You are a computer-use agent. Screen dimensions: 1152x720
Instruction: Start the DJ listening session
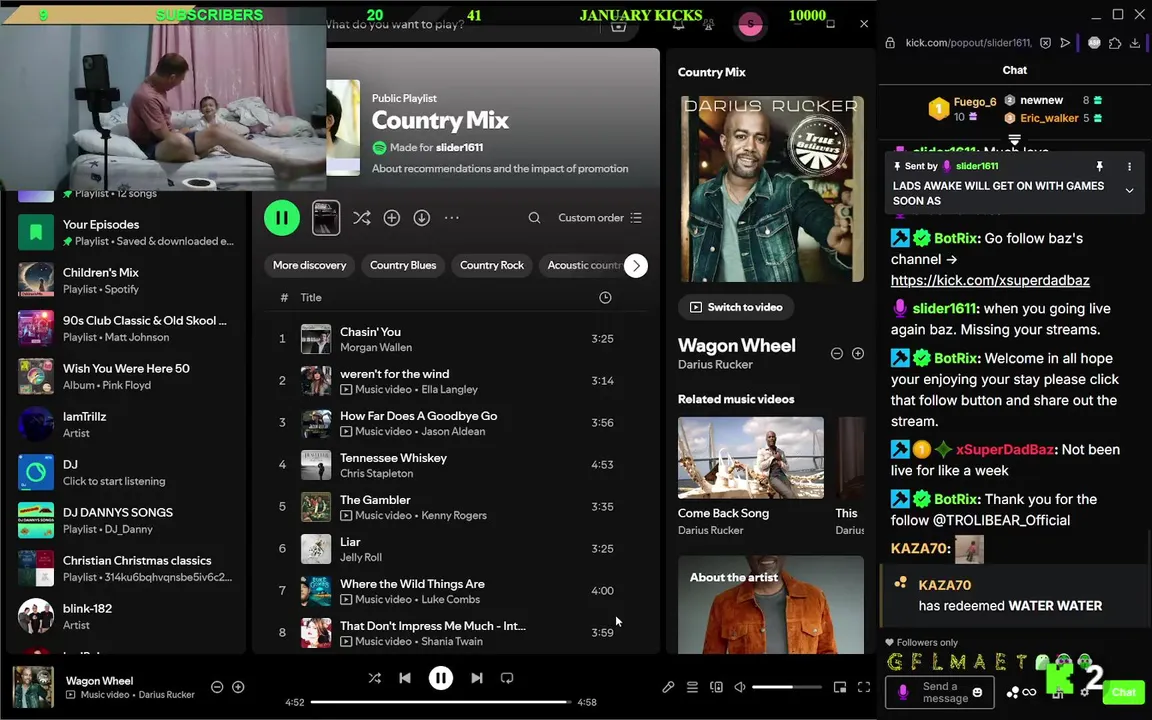point(126,472)
